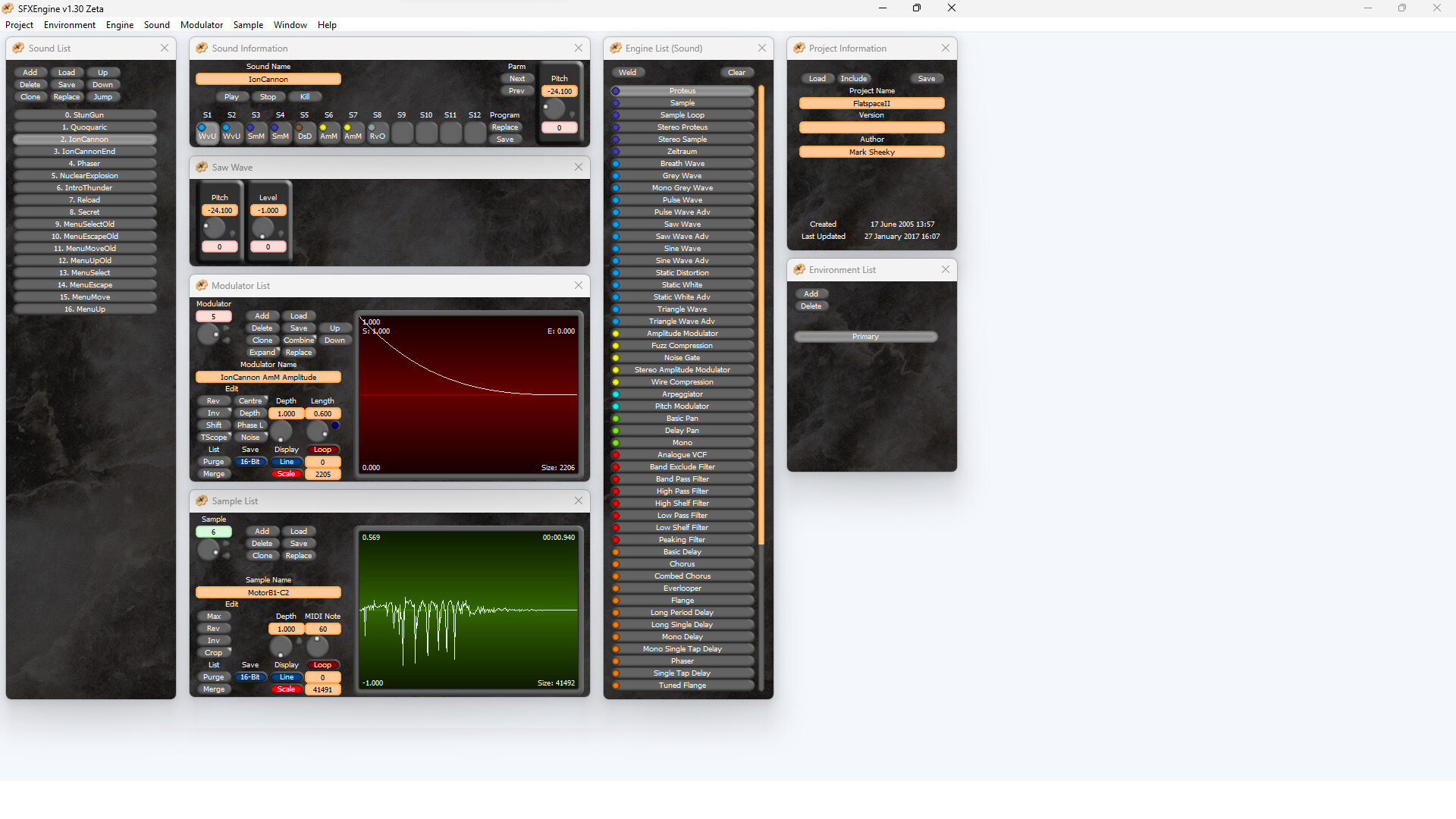Select the S5 DsD program slot
Viewport: 1456px width, 819px height.
(x=305, y=133)
